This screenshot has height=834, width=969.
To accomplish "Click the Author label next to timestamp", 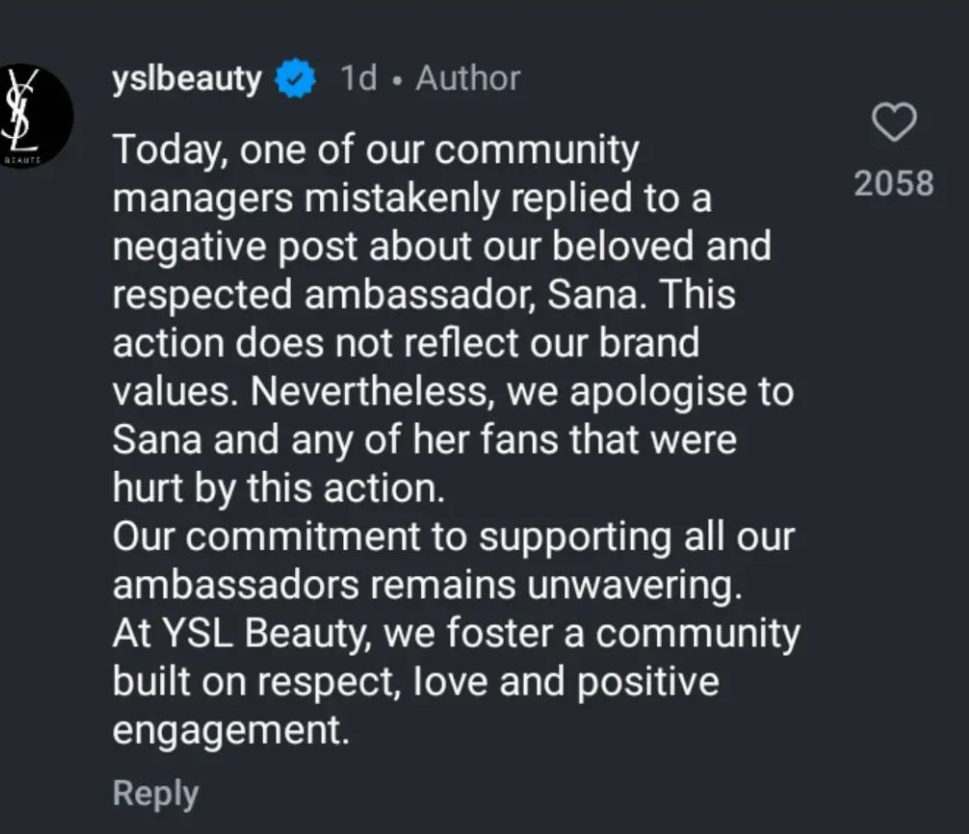I will [x=468, y=78].
